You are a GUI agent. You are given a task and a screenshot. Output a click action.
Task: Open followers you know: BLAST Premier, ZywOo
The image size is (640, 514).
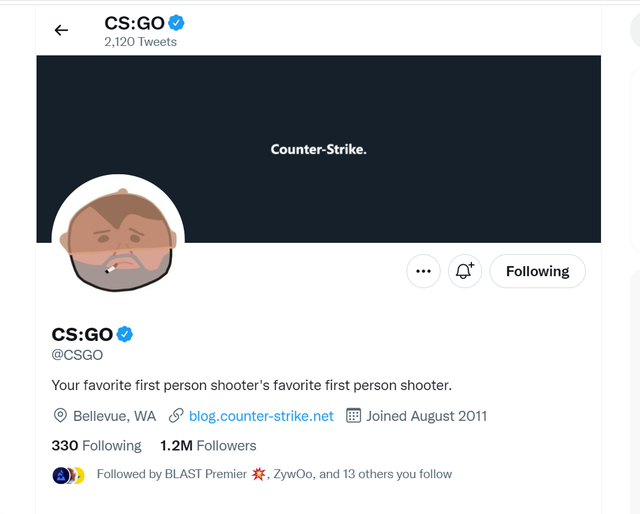(274, 474)
